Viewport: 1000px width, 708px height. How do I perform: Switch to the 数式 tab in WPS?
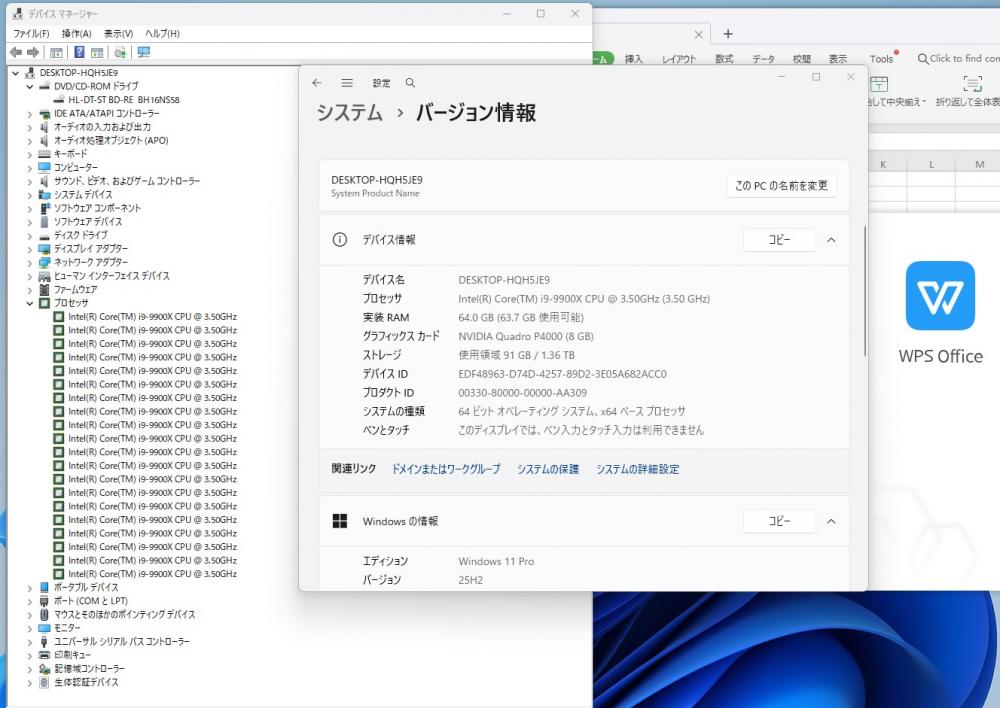click(724, 59)
